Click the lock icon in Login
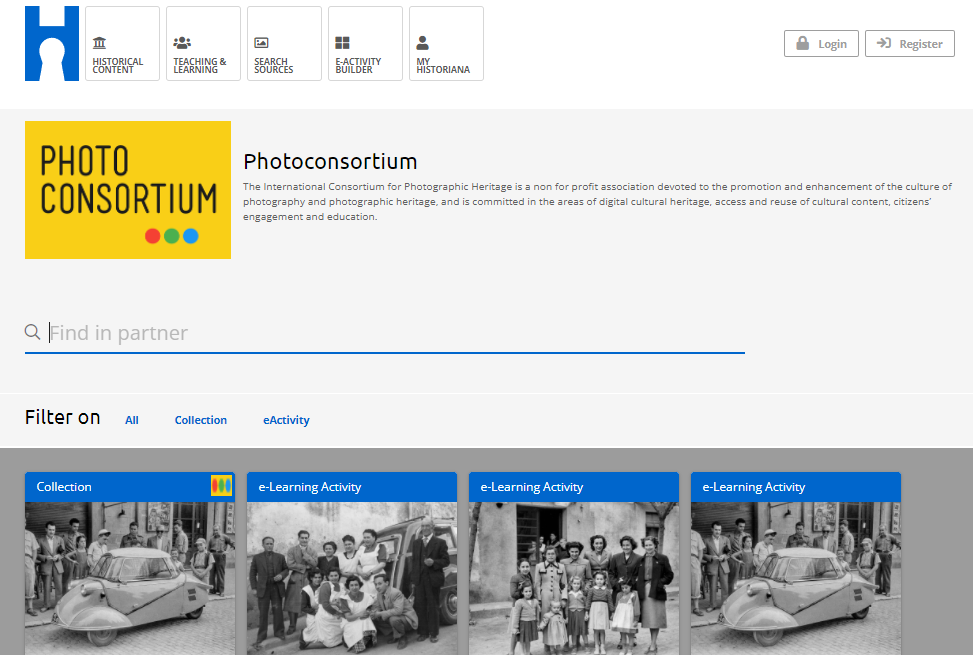Viewport: 973px width, 655px height. coord(802,43)
